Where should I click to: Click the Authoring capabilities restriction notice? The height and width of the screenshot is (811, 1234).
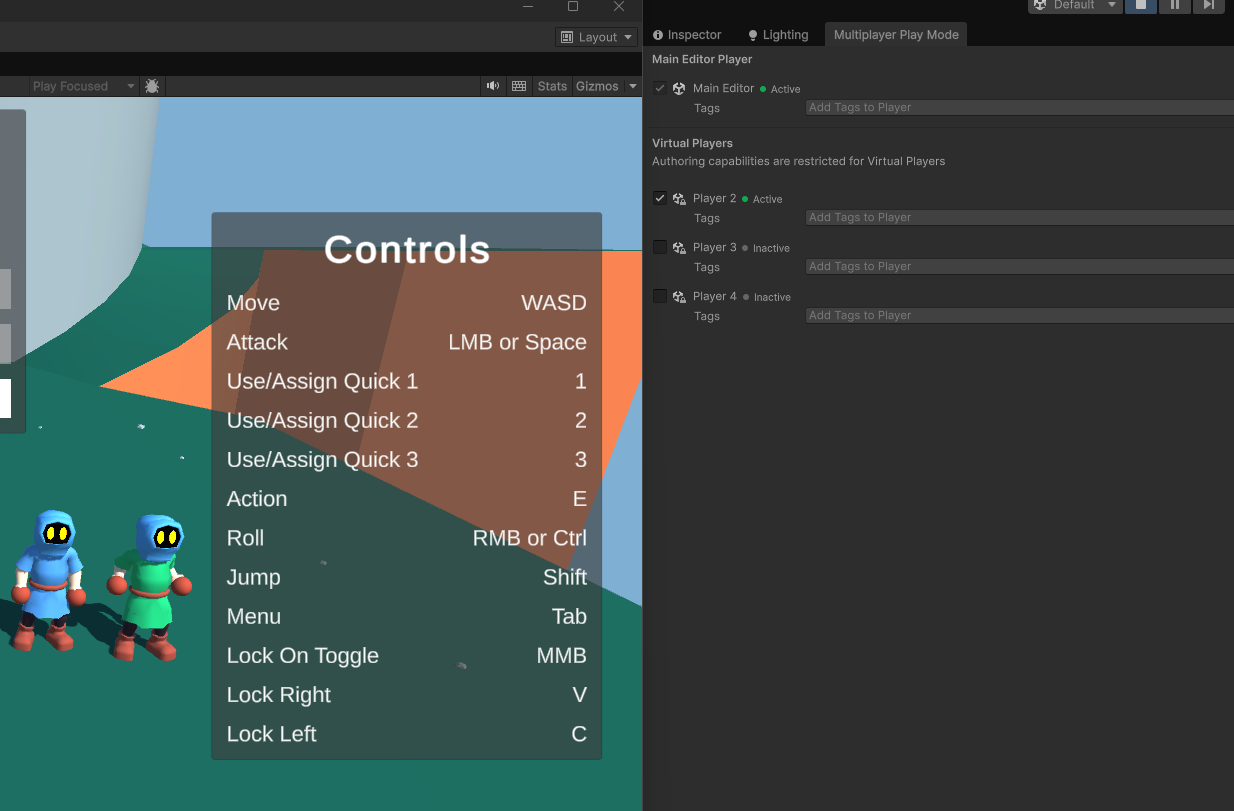(798, 161)
